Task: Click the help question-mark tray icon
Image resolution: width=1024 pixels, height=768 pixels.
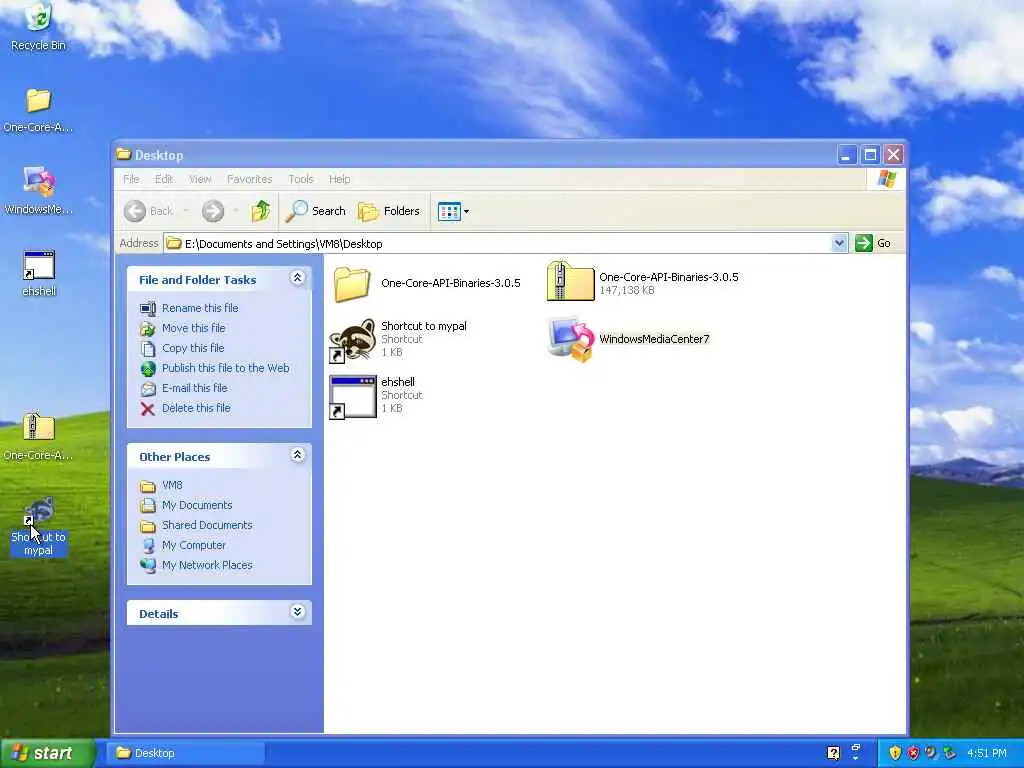Action: click(x=833, y=753)
